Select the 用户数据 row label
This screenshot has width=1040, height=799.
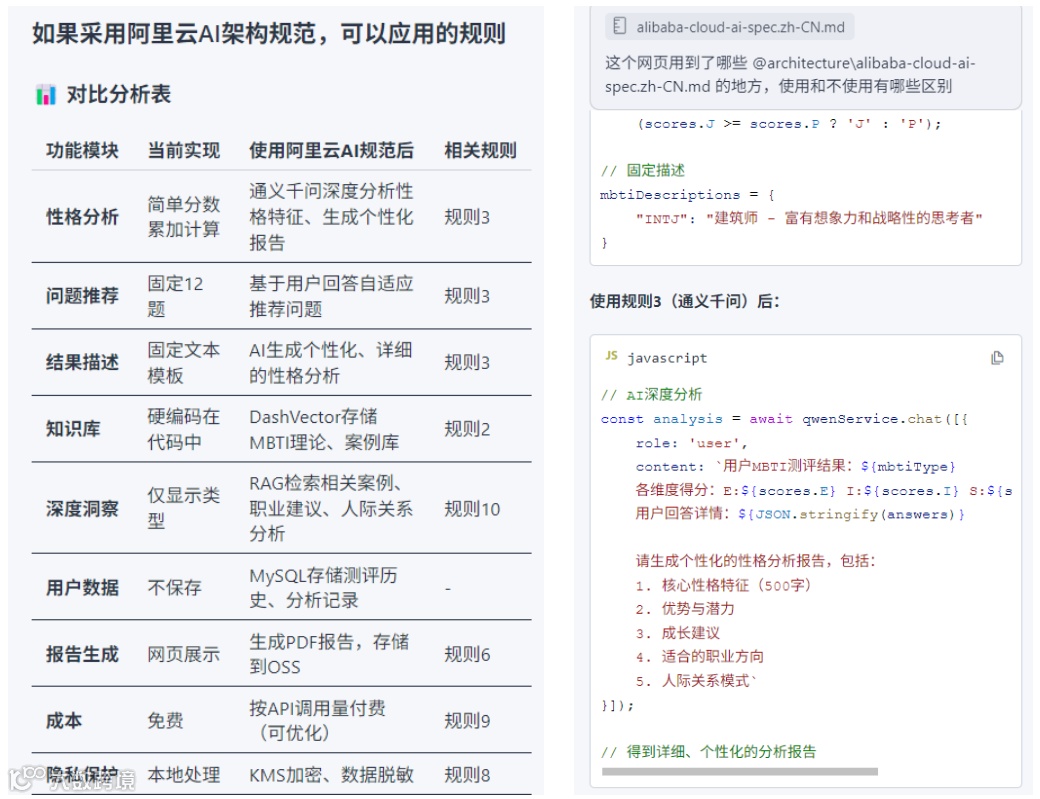click(82, 587)
